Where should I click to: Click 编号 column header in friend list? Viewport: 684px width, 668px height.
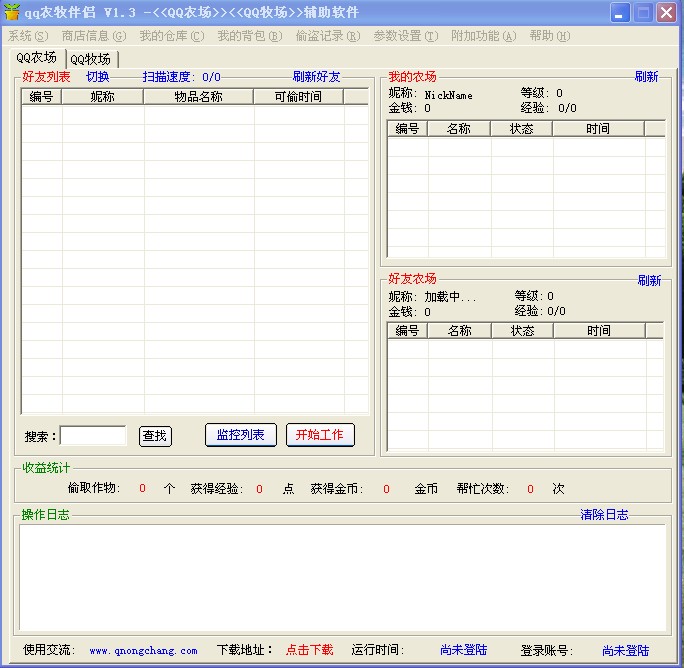[x=41, y=96]
